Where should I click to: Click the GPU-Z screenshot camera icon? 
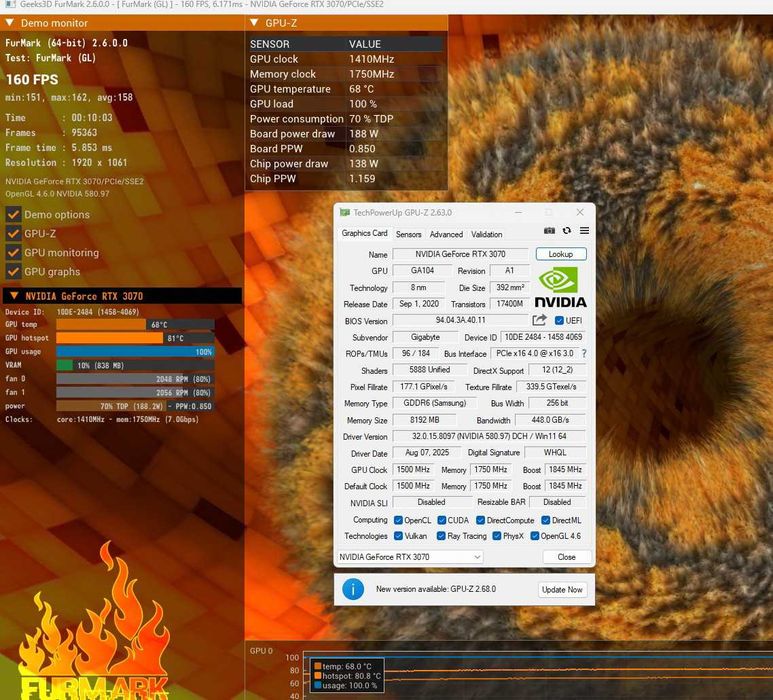coord(549,231)
